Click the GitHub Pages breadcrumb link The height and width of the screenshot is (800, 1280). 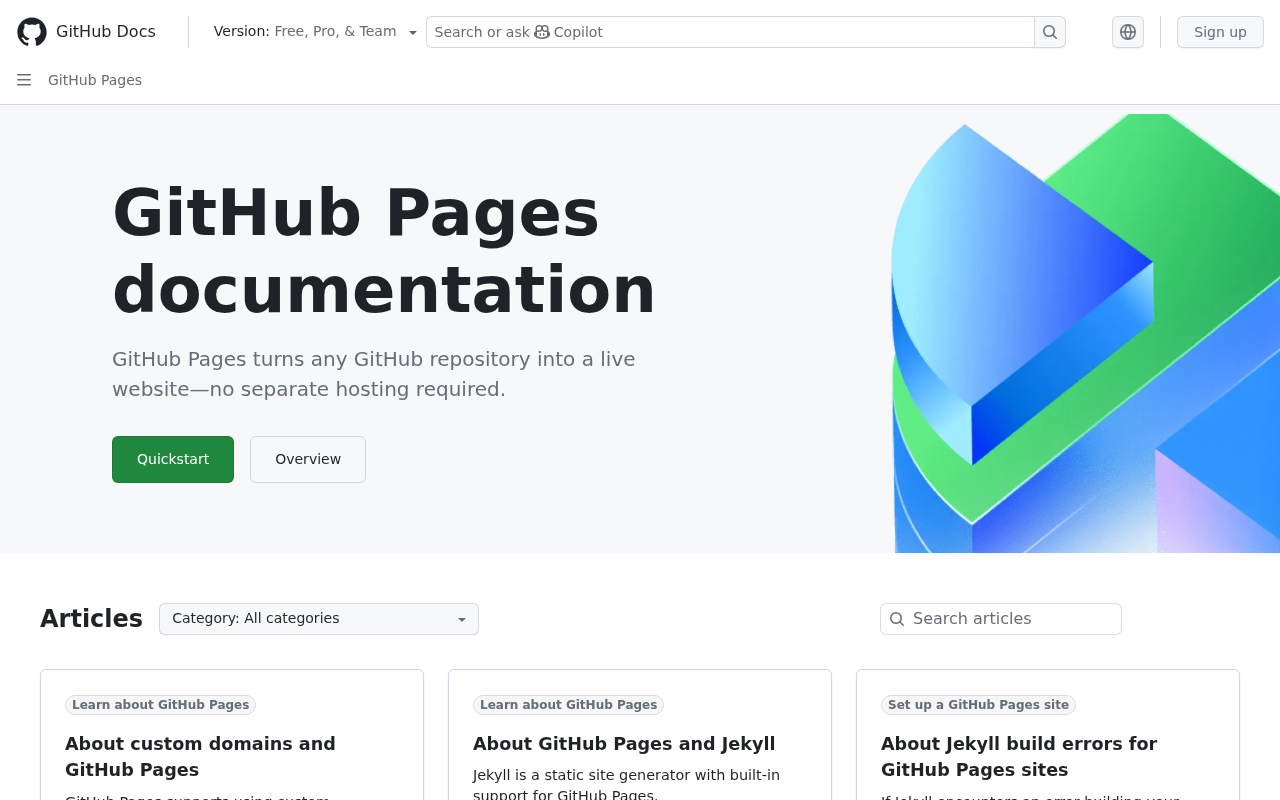click(x=95, y=80)
